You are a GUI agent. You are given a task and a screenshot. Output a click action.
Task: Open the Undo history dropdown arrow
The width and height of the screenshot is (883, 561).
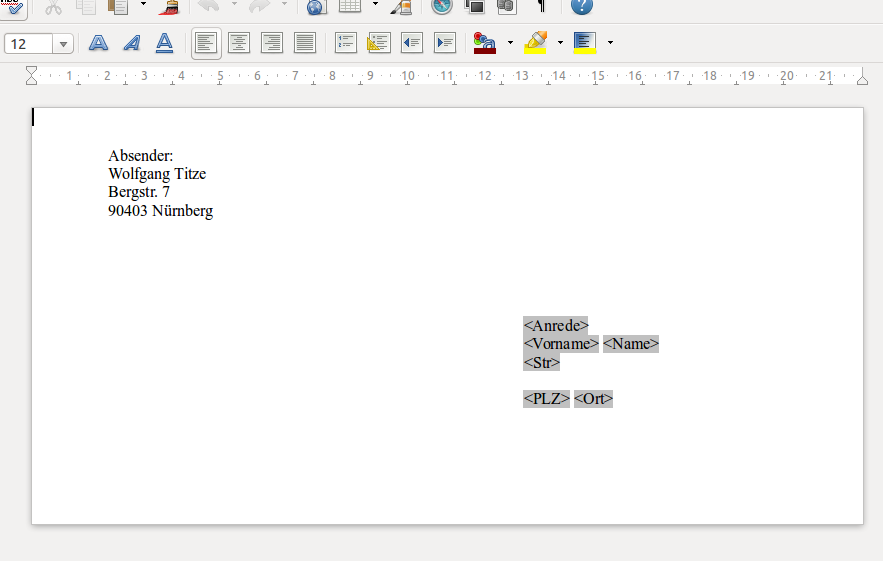click(234, 5)
